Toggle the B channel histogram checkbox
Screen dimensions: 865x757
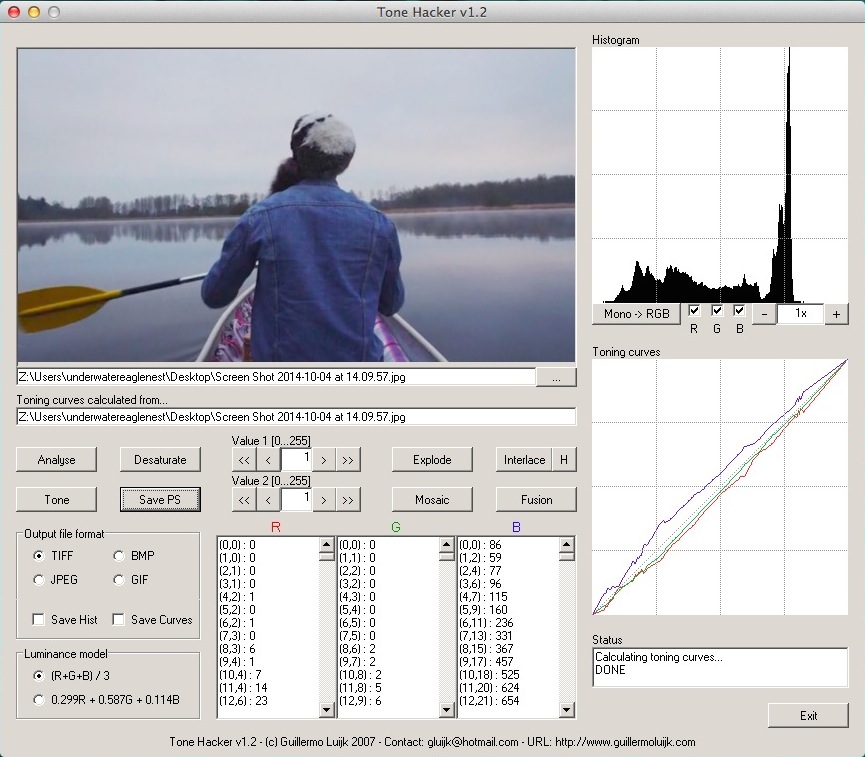(739, 311)
